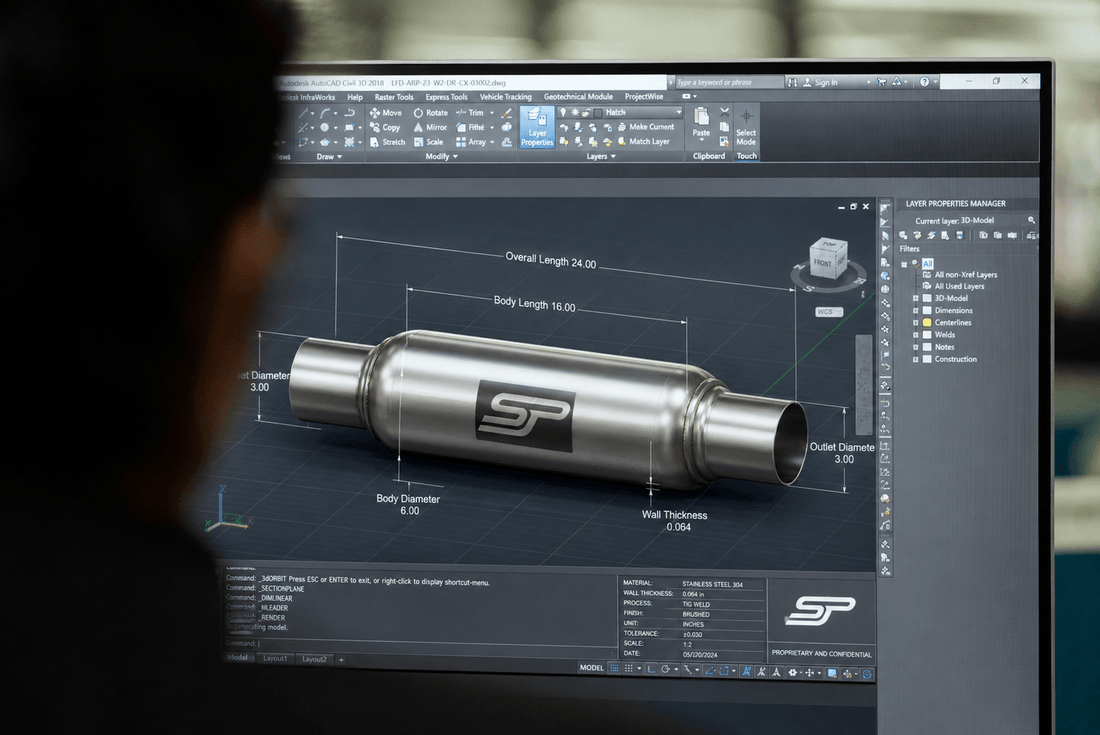Toggle ortho mode in the status bar
The width and height of the screenshot is (1100, 735).
pos(651,670)
